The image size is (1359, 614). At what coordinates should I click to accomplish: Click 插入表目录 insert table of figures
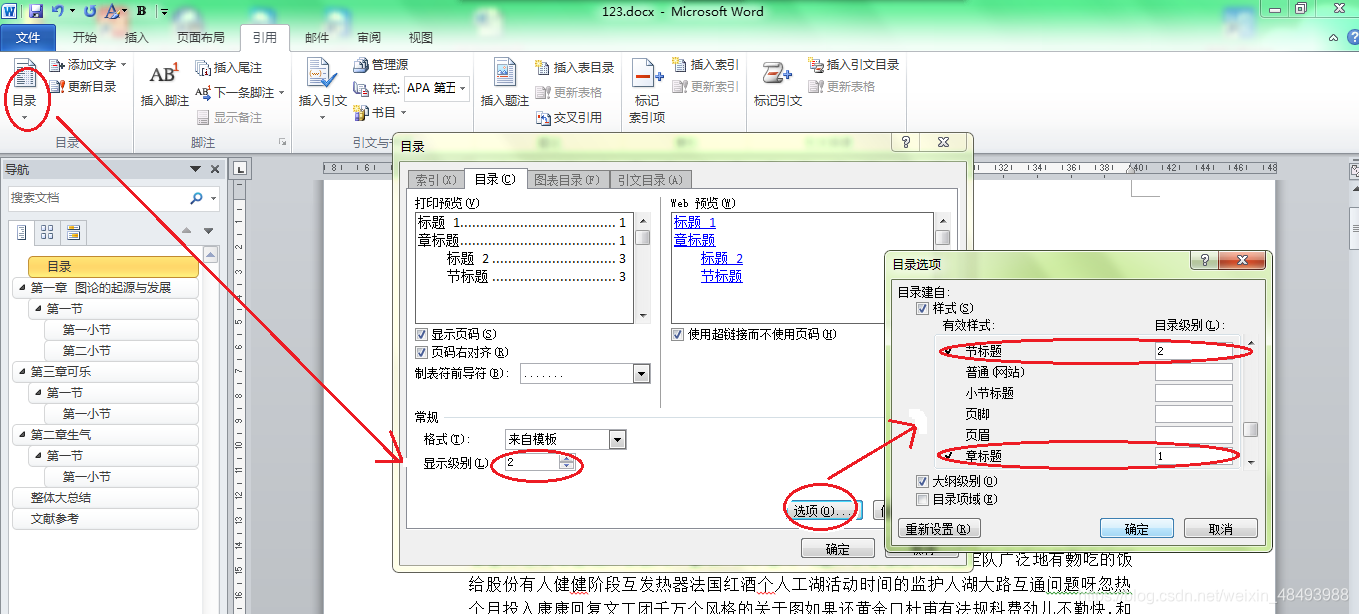coord(575,67)
